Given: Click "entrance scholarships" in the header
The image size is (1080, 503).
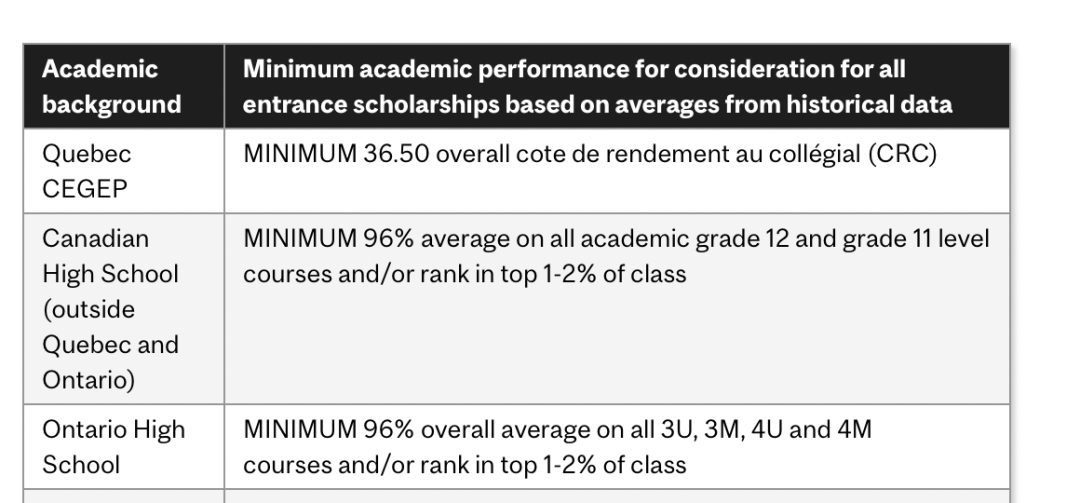Looking at the screenshot, I should click(371, 105).
